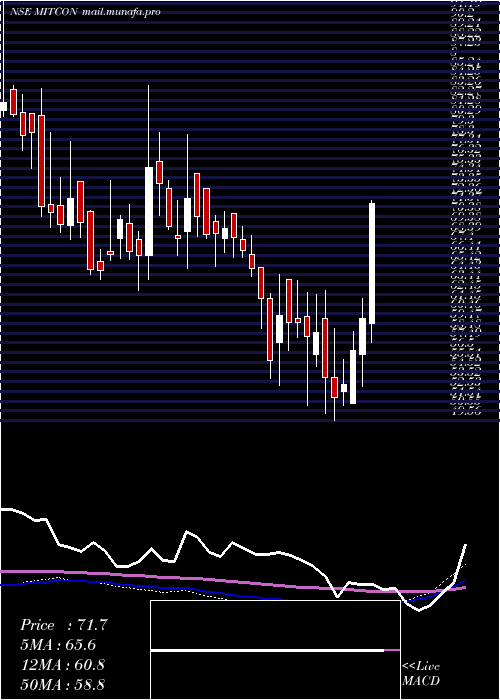Click the white horizontal line inside the MACD box
The height and width of the screenshot is (700, 500).
pyautogui.click(x=267, y=650)
